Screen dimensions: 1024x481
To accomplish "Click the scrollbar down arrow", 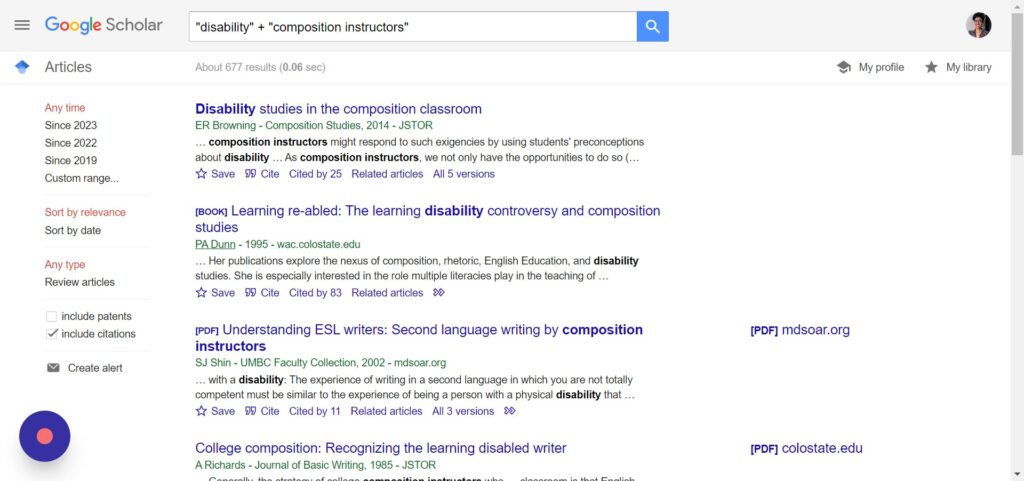I will tap(1017, 474).
